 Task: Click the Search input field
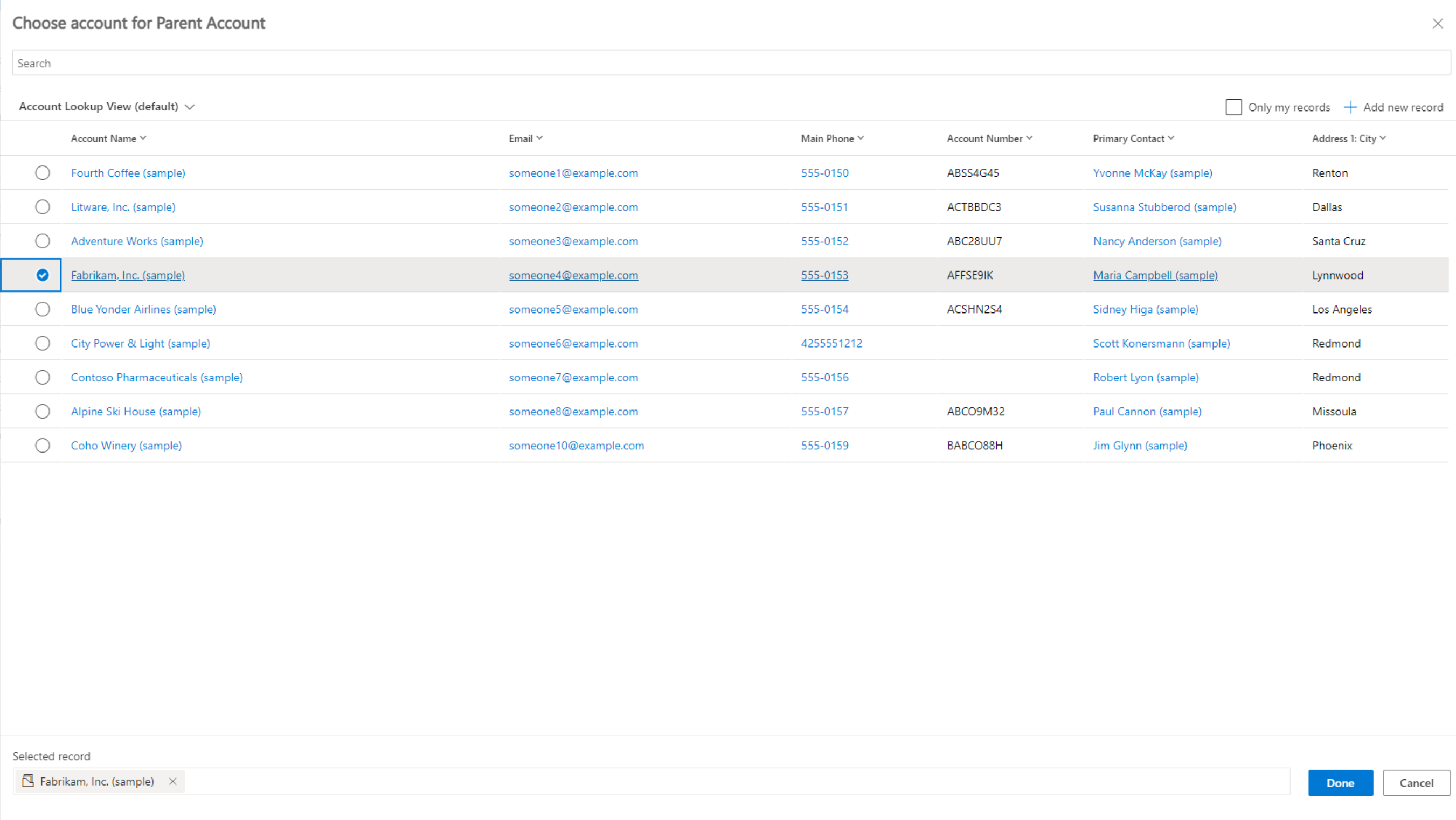(728, 63)
